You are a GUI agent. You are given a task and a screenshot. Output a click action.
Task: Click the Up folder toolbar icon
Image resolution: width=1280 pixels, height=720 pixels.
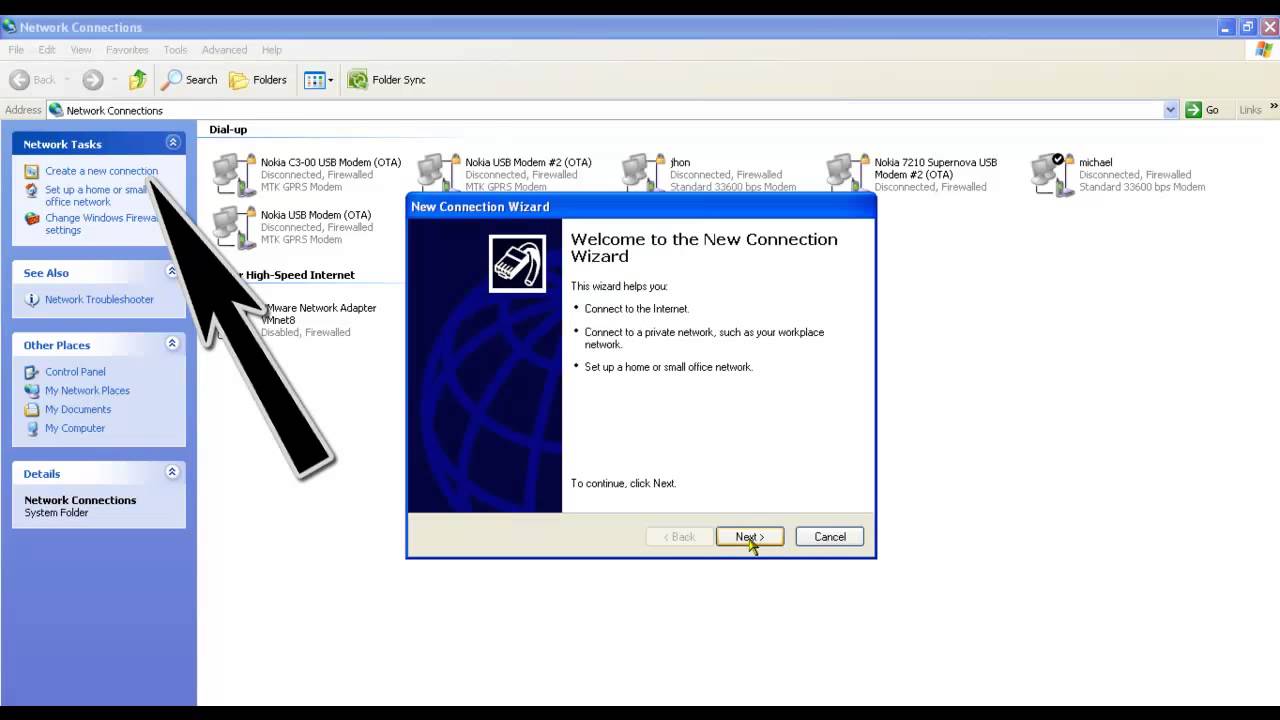138,80
